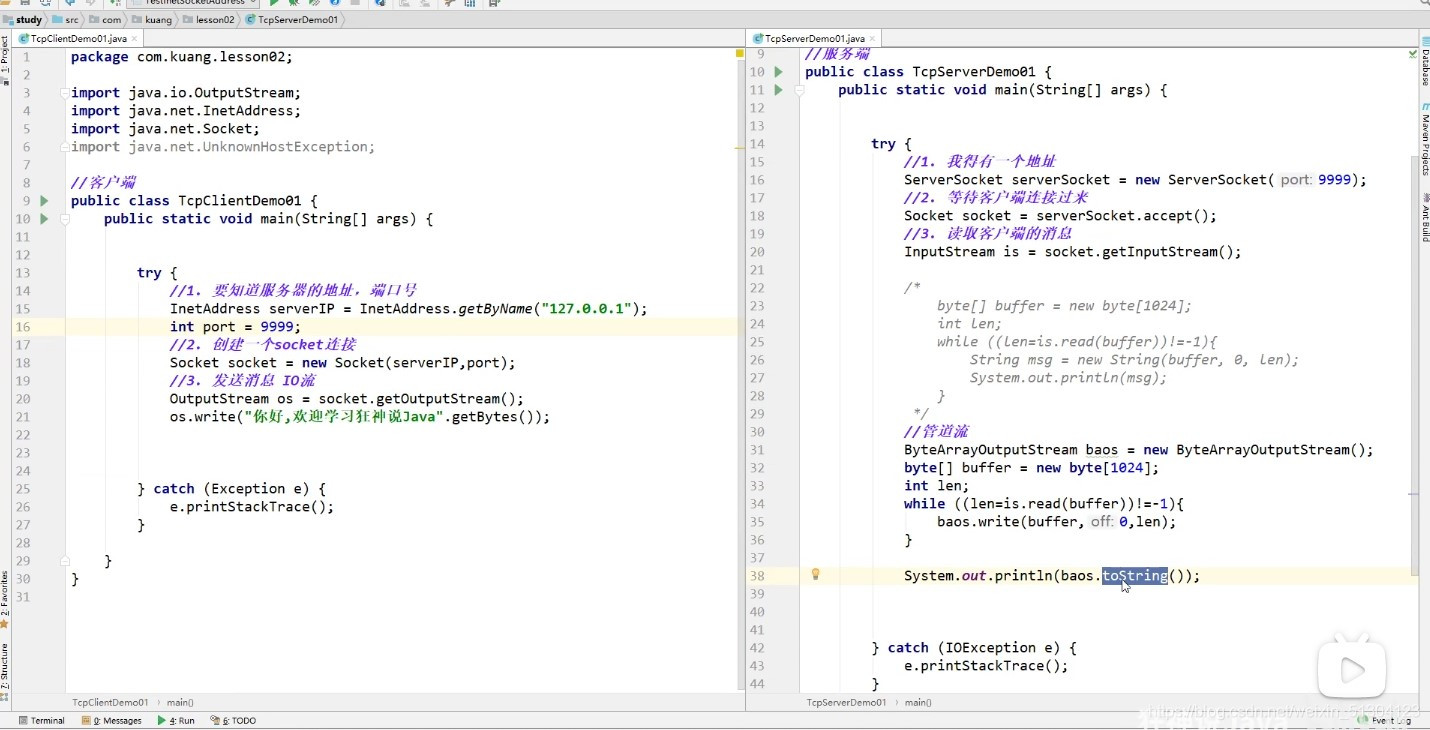Collapse server main method fold at line 11

click(x=798, y=90)
